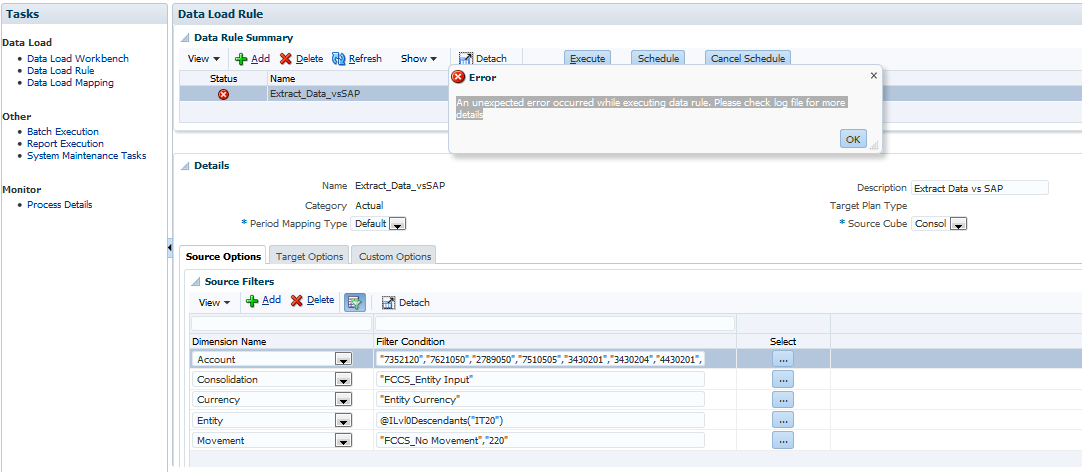Open the Data Load Mapping link
1082x472 pixels.
(70, 83)
